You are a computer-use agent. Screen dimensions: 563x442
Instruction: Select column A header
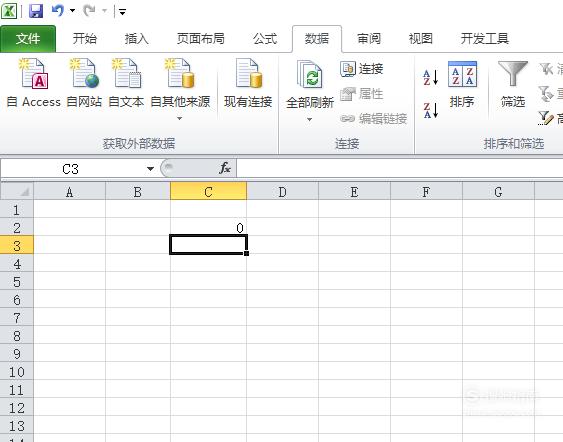click(70, 192)
